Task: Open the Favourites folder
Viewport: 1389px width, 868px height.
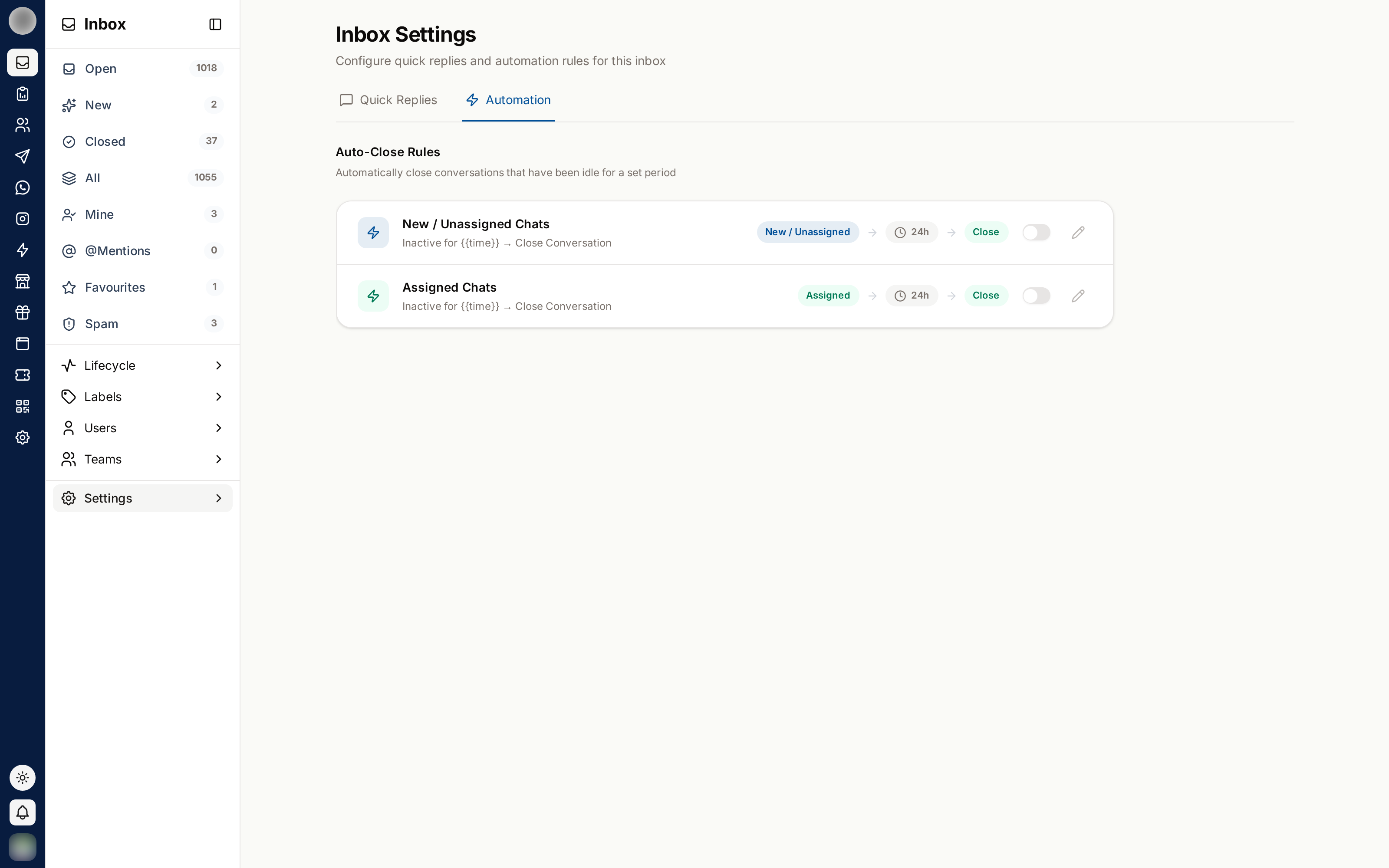Action: click(142, 287)
